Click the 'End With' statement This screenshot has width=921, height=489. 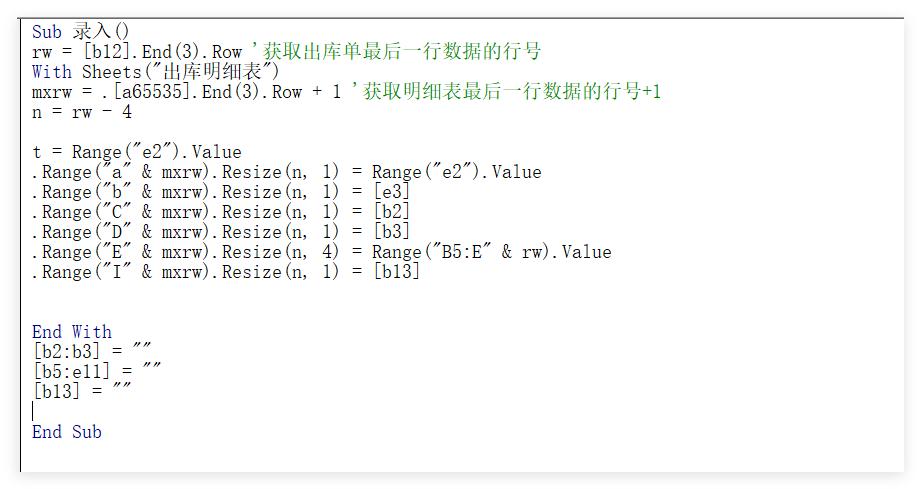(72, 332)
